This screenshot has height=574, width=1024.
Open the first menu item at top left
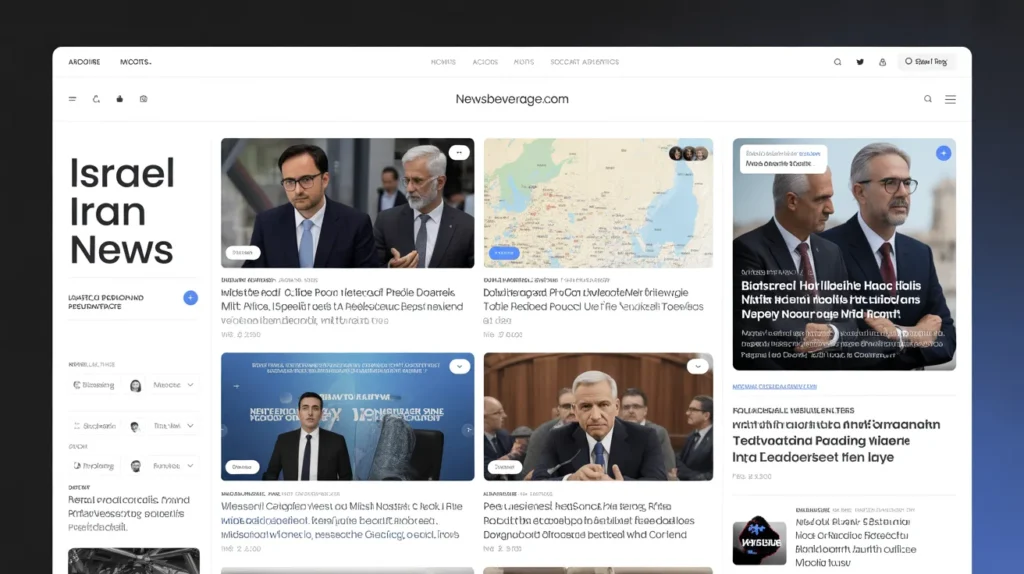click(84, 62)
